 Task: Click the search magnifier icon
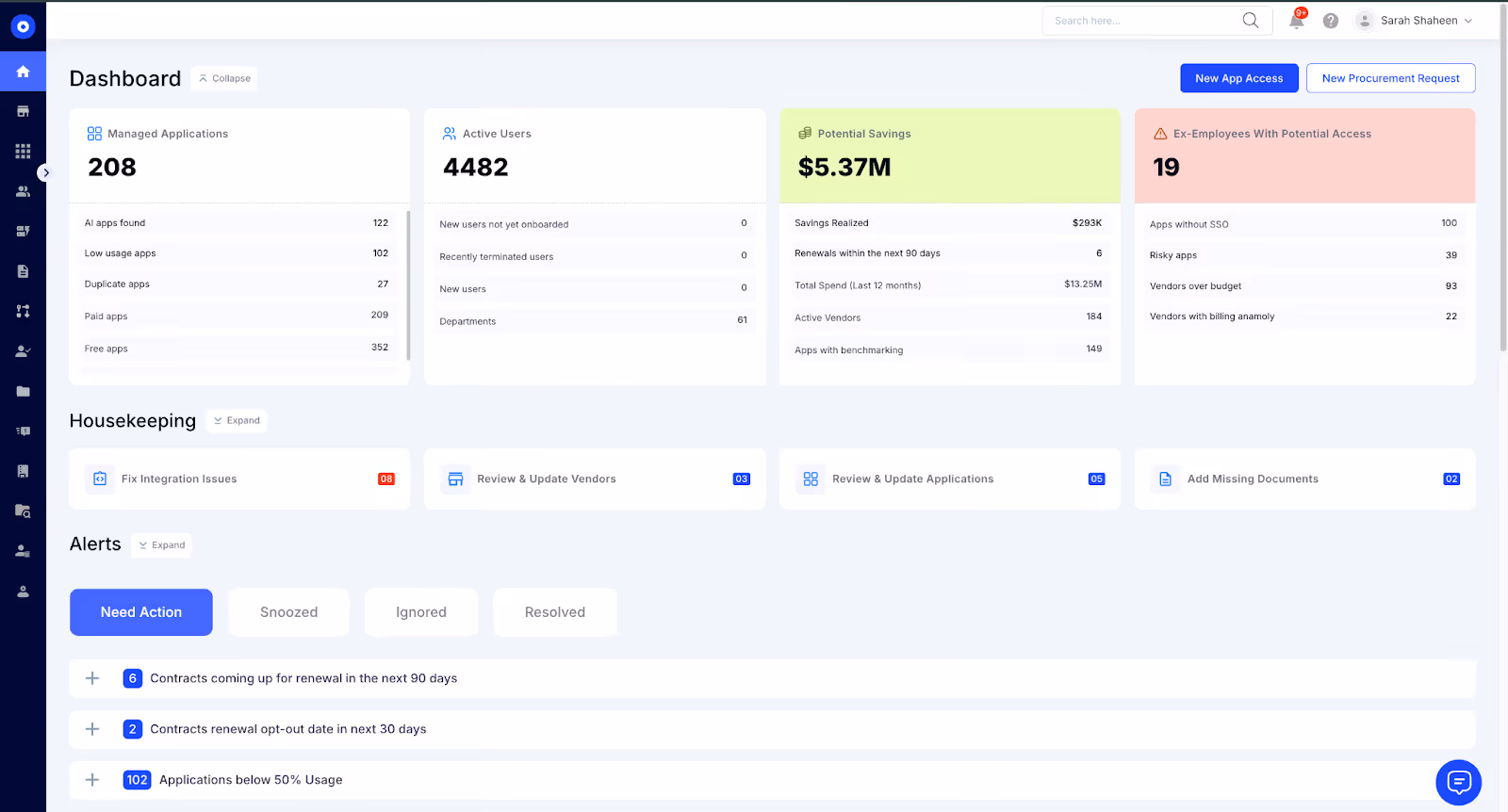tap(1251, 21)
